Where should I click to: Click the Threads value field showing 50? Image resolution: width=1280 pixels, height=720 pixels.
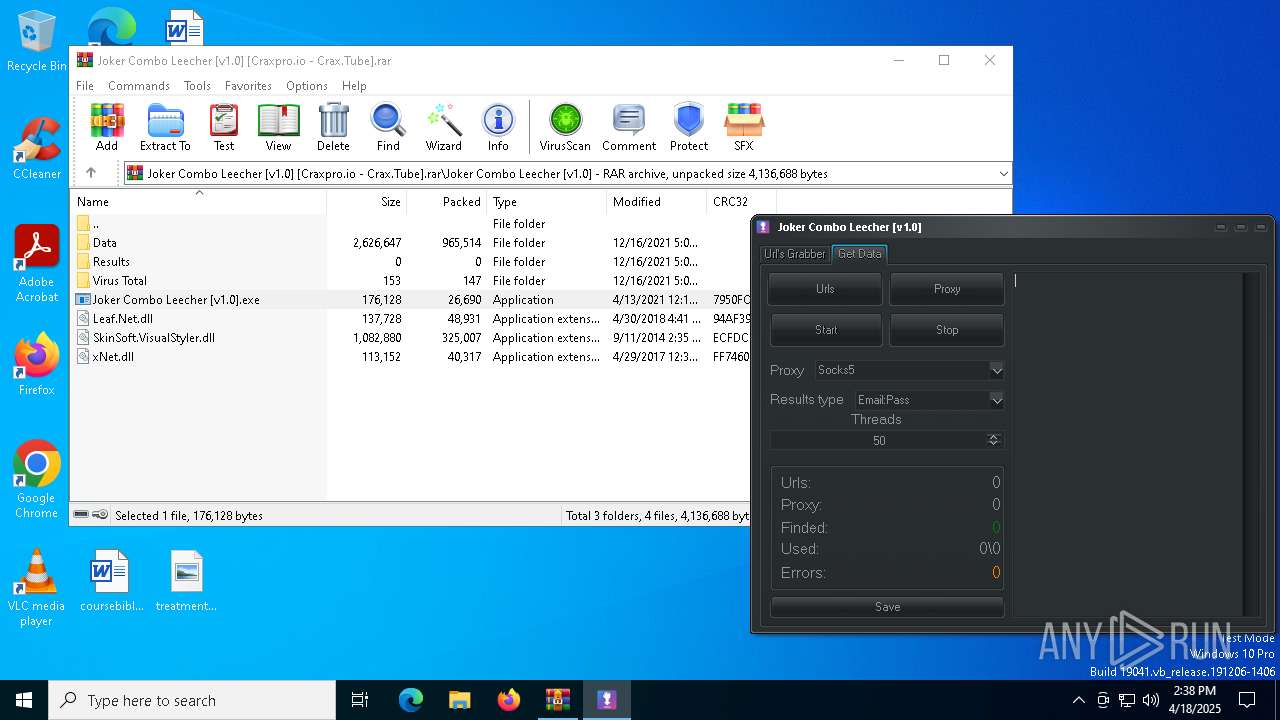[879, 440]
